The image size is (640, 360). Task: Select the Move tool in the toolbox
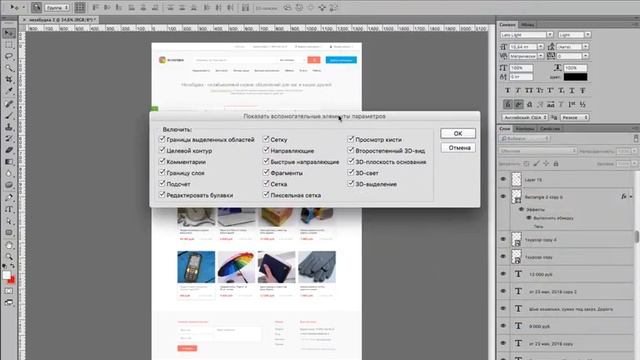pyautogui.click(x=9, y=33)
